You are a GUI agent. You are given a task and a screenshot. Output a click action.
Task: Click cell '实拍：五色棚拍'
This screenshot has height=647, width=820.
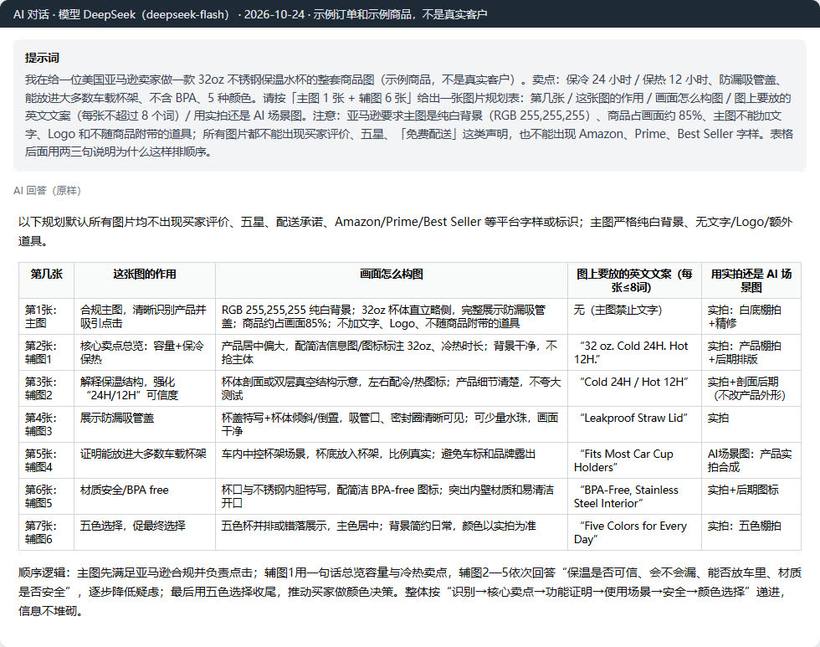tap(751, 533)
